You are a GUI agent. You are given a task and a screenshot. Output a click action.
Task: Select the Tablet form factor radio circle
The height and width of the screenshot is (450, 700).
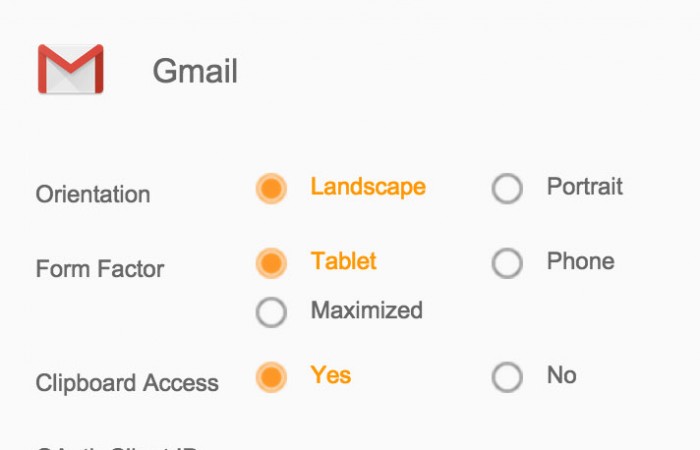(271, 263)
